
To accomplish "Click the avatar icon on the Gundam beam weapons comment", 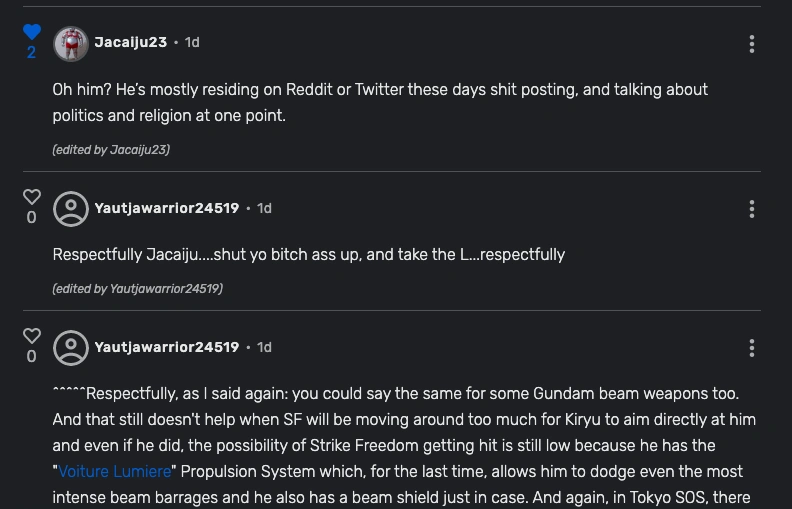I will 71,348.
